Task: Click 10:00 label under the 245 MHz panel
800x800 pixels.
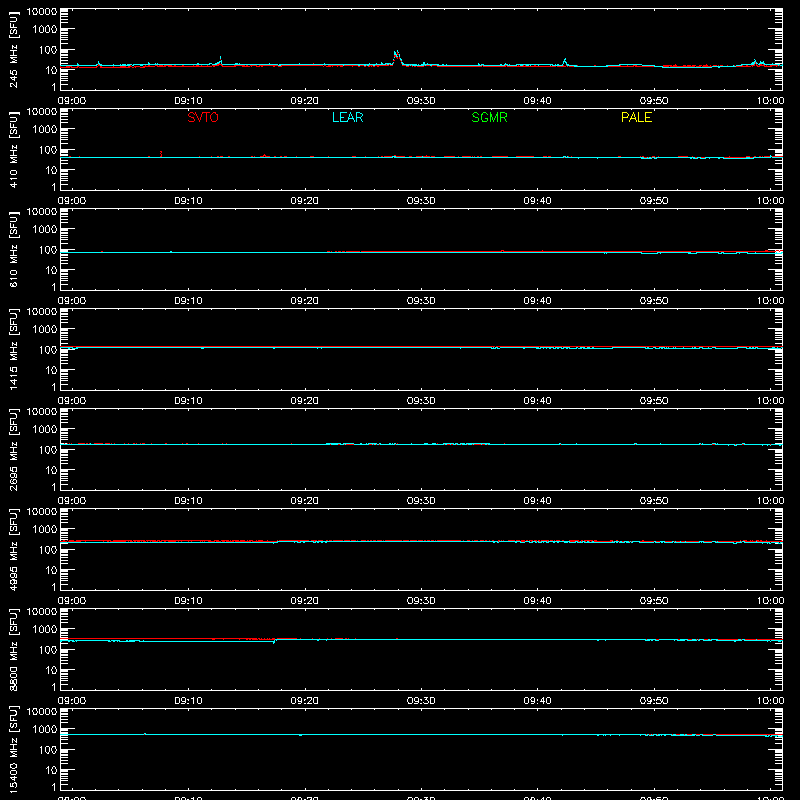Action: [770, 101]
